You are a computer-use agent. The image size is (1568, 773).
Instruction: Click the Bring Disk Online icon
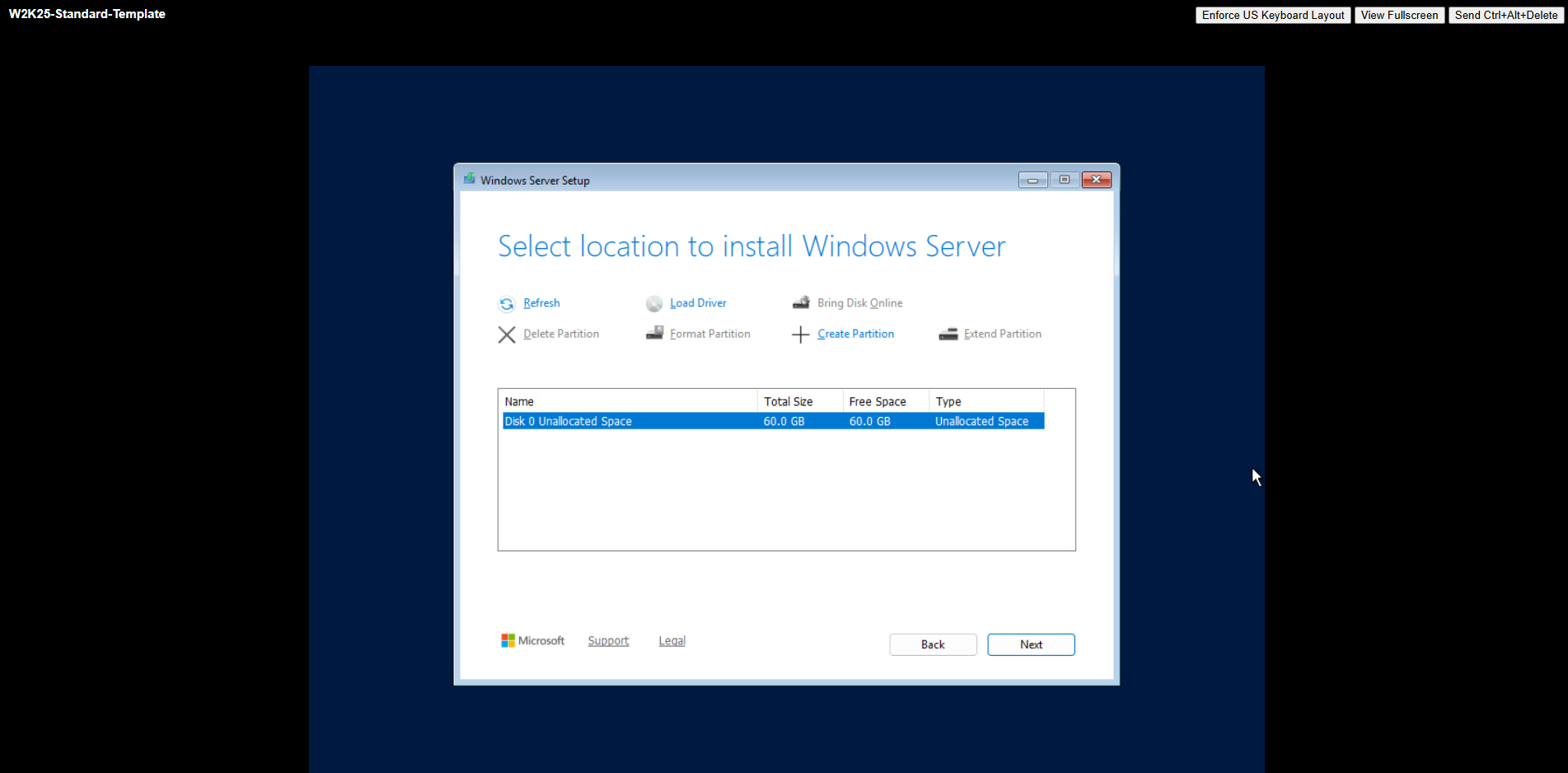click(801, 302)
